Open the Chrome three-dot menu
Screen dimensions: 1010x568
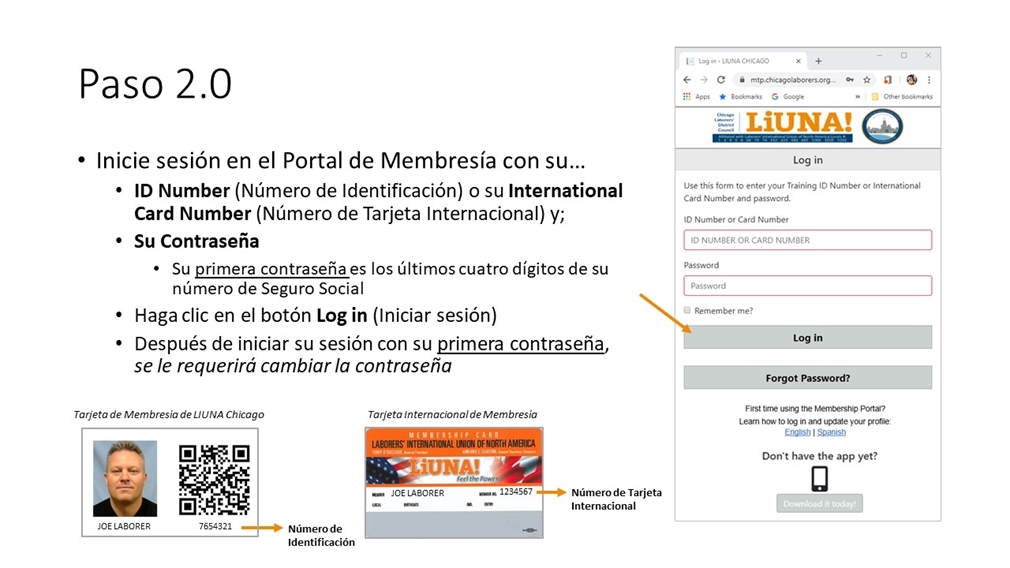tap(929, 80)
